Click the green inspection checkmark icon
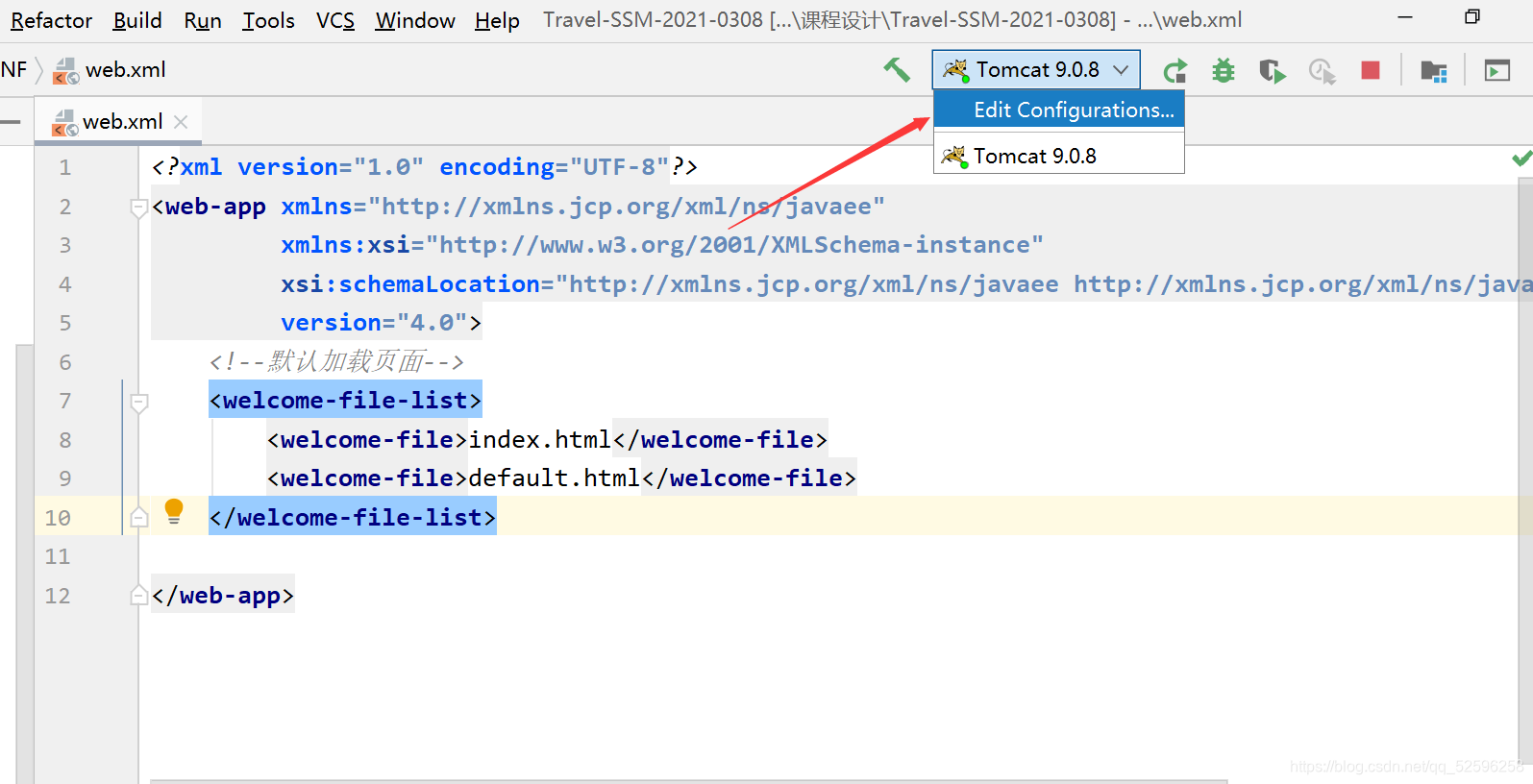1533x784 pixels. [x=1521, y=158]
